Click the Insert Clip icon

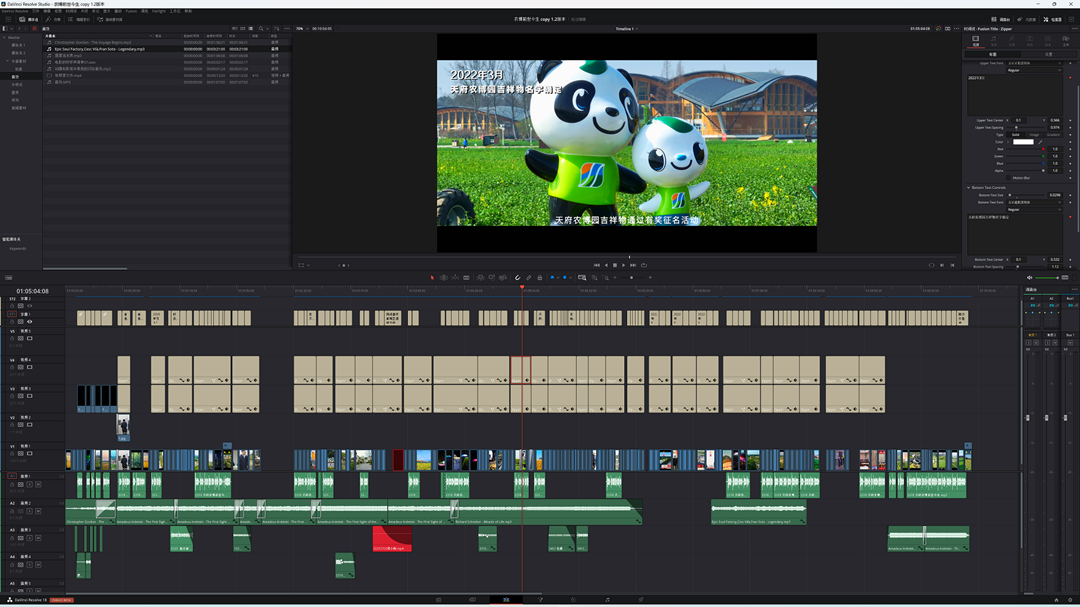480,278
